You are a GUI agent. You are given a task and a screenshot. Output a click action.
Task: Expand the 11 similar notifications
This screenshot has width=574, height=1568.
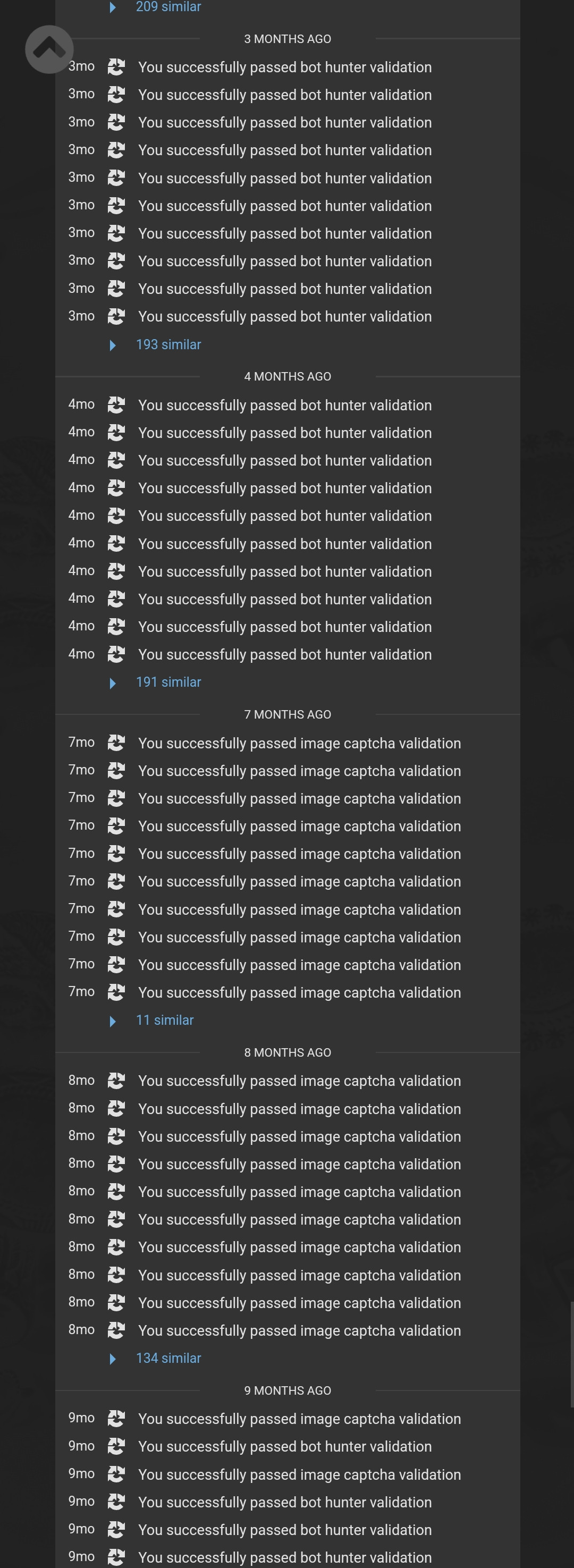coord(164,1020)
